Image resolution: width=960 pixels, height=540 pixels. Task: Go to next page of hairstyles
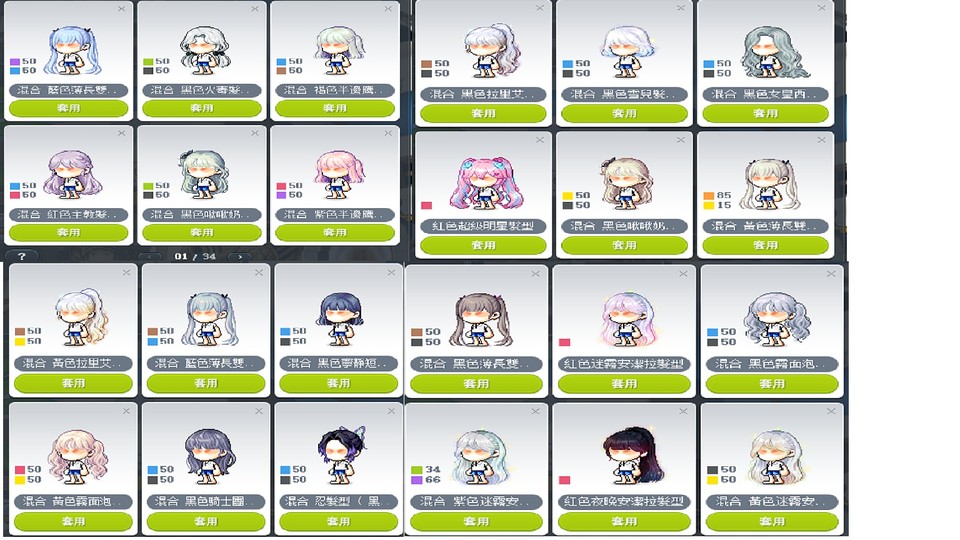[x=239, y=257]
